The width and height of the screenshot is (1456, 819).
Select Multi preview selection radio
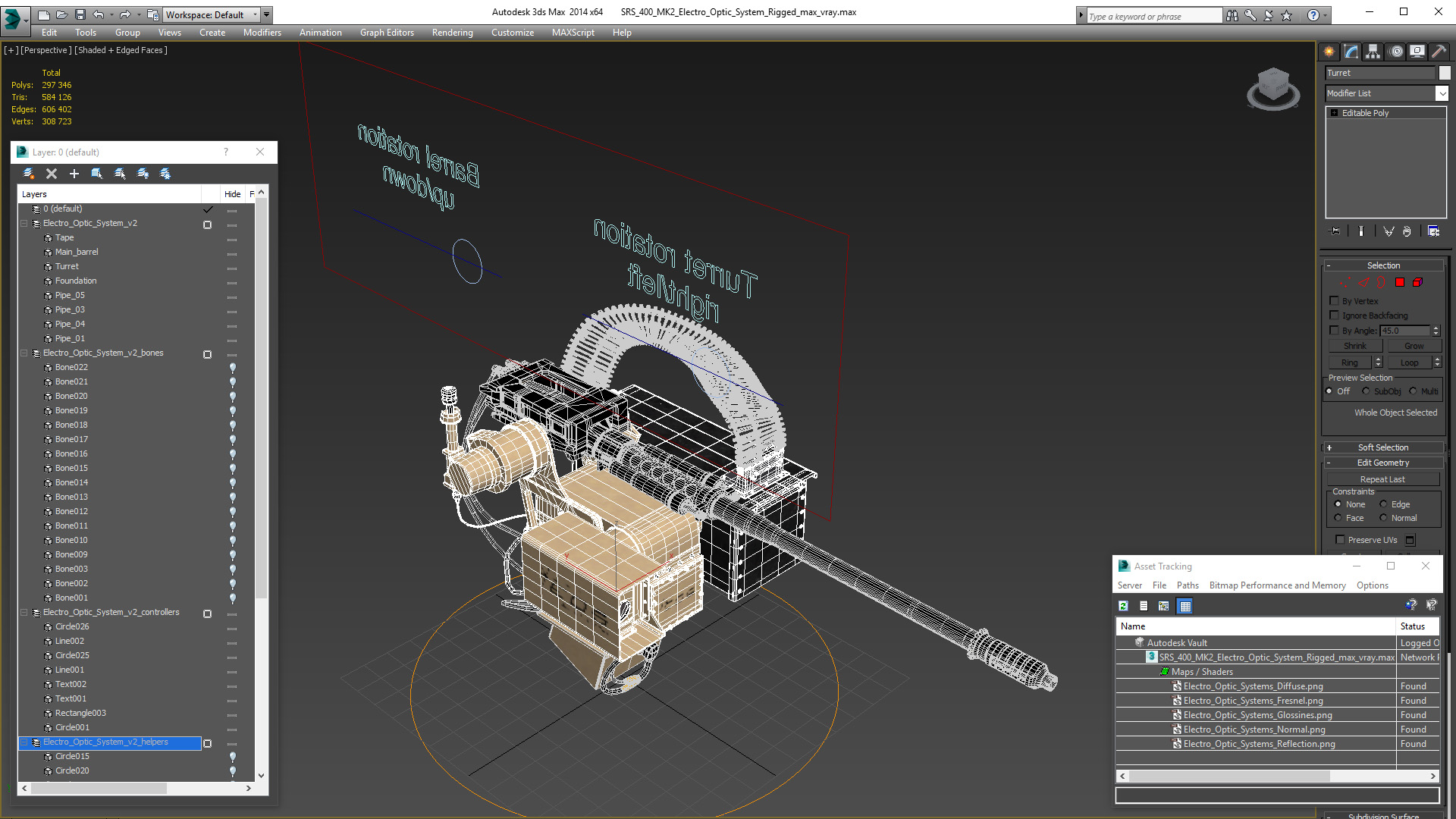pos(1414,391)
